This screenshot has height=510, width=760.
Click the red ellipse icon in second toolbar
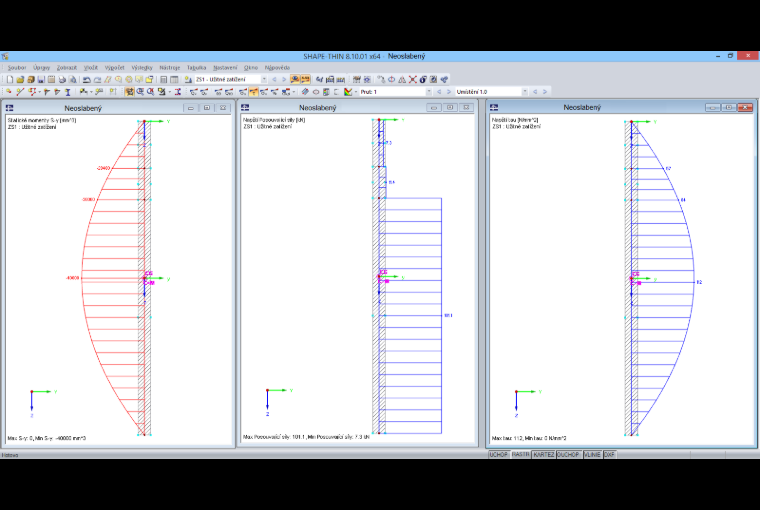316,91
